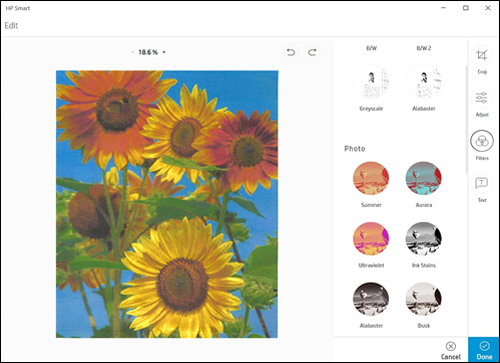The image size is (500, 363).
Task: Close the HP Smart window
Action: 488,8
